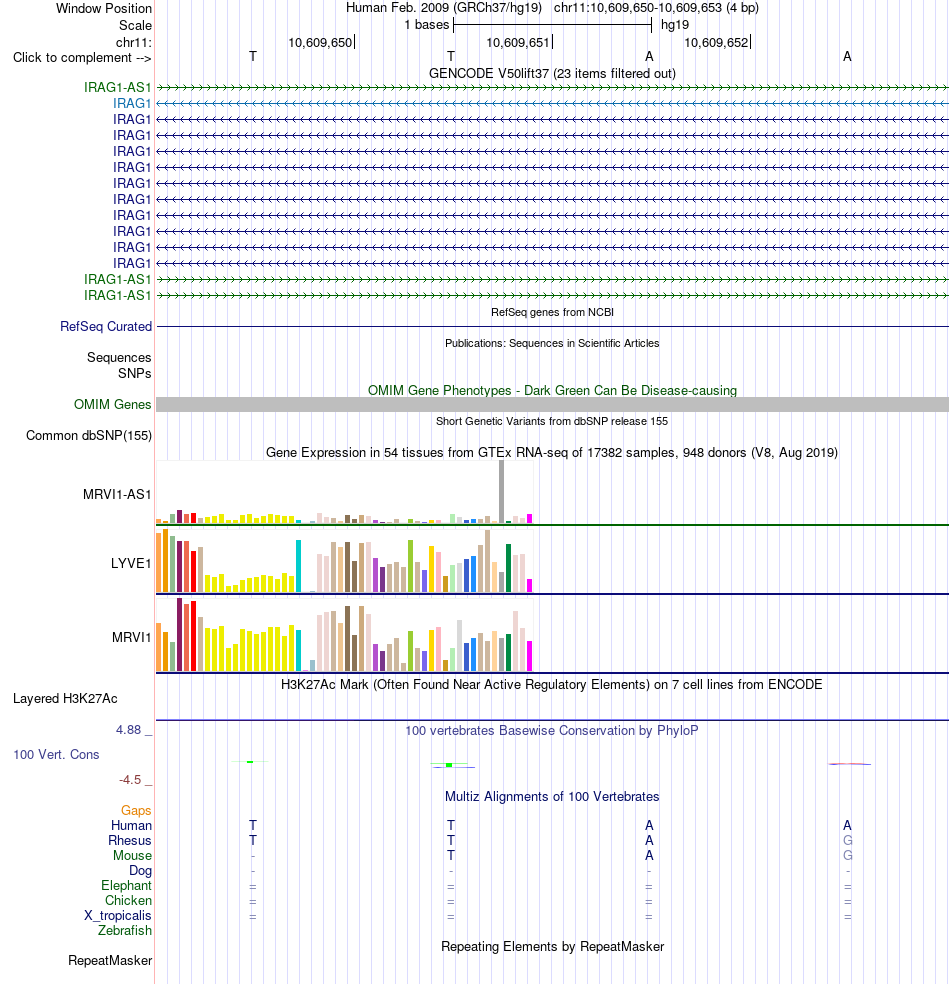This screenshot has width=950, height=984.
Task: Click '100 vertebrates Basewise Conservation by PhyloP' title
Action: point(552,730)
